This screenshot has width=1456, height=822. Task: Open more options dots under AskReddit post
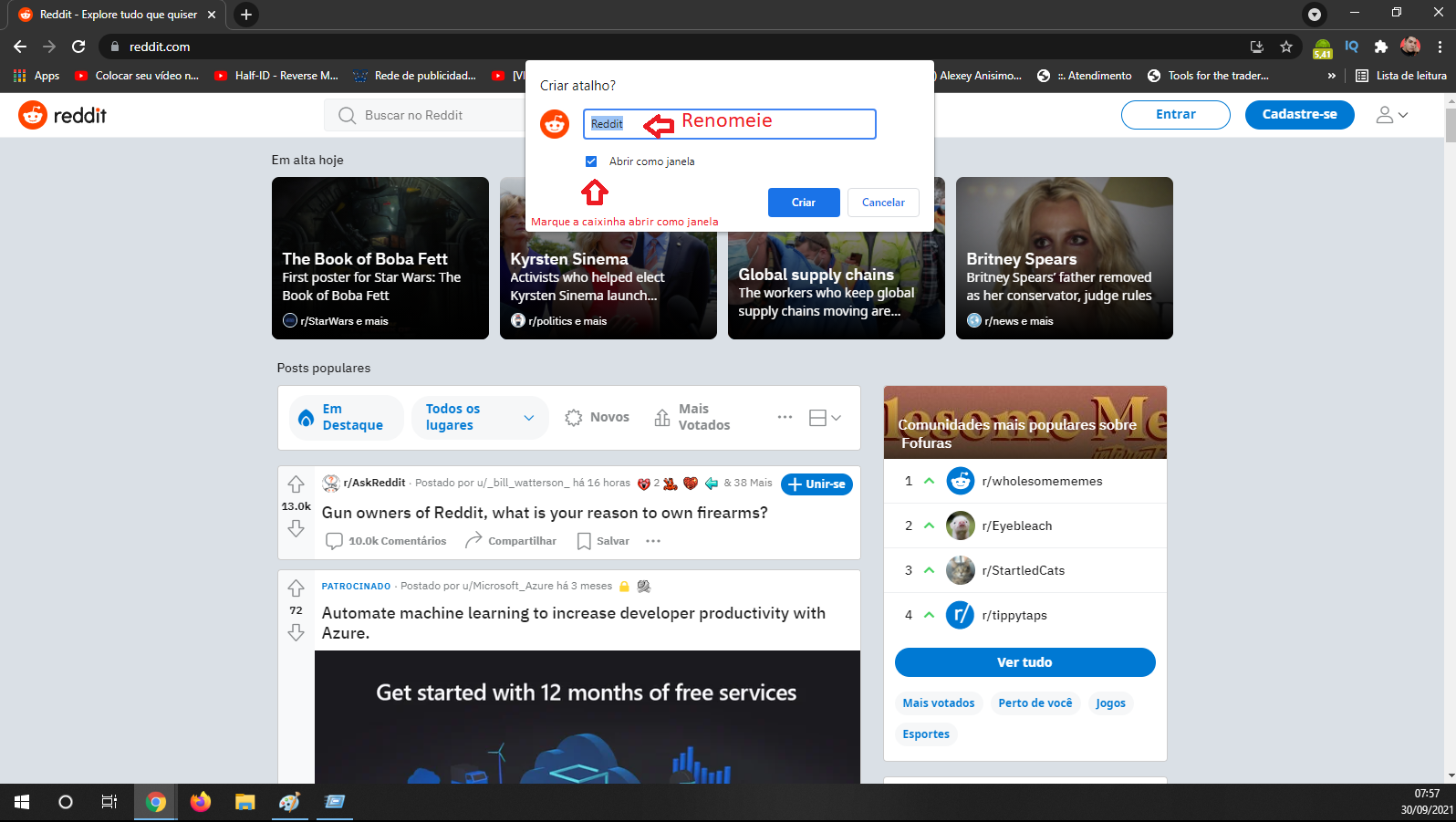tap(653, 541)
